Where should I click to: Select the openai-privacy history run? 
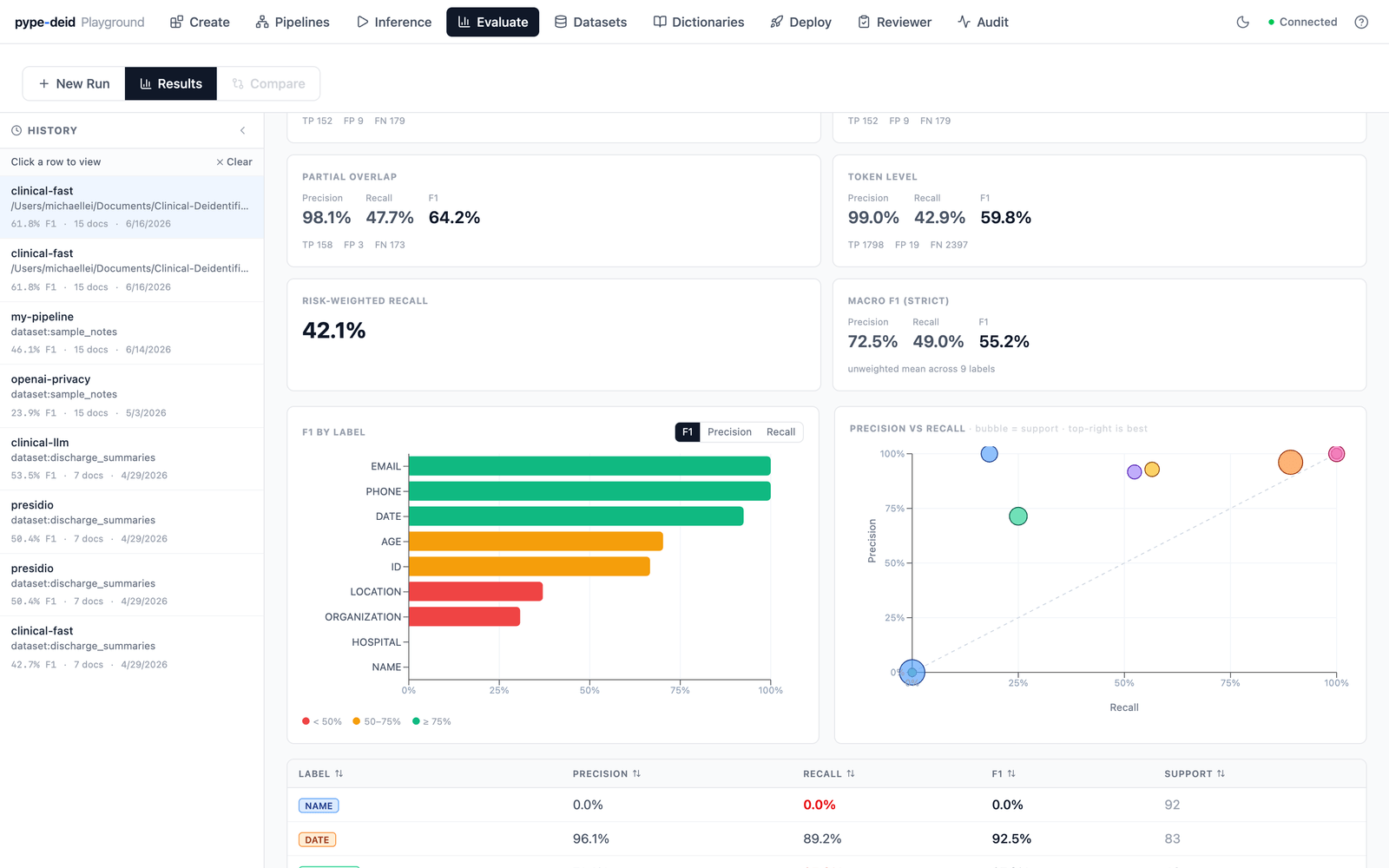click(x=132, y=396)
